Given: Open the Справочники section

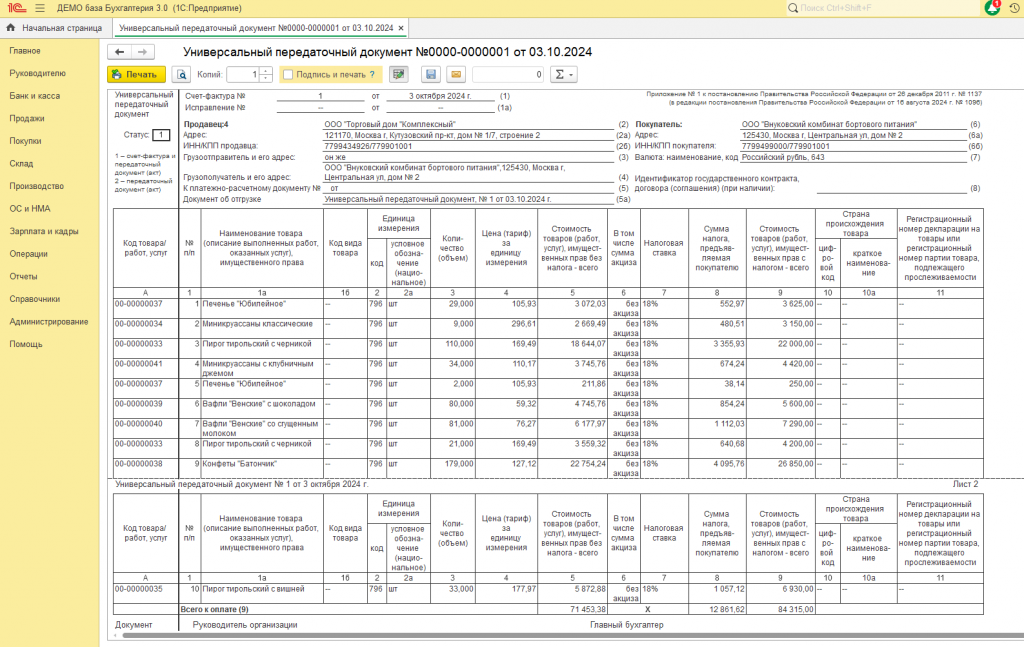Looking at the screenshot, I should tap(35, 299).
